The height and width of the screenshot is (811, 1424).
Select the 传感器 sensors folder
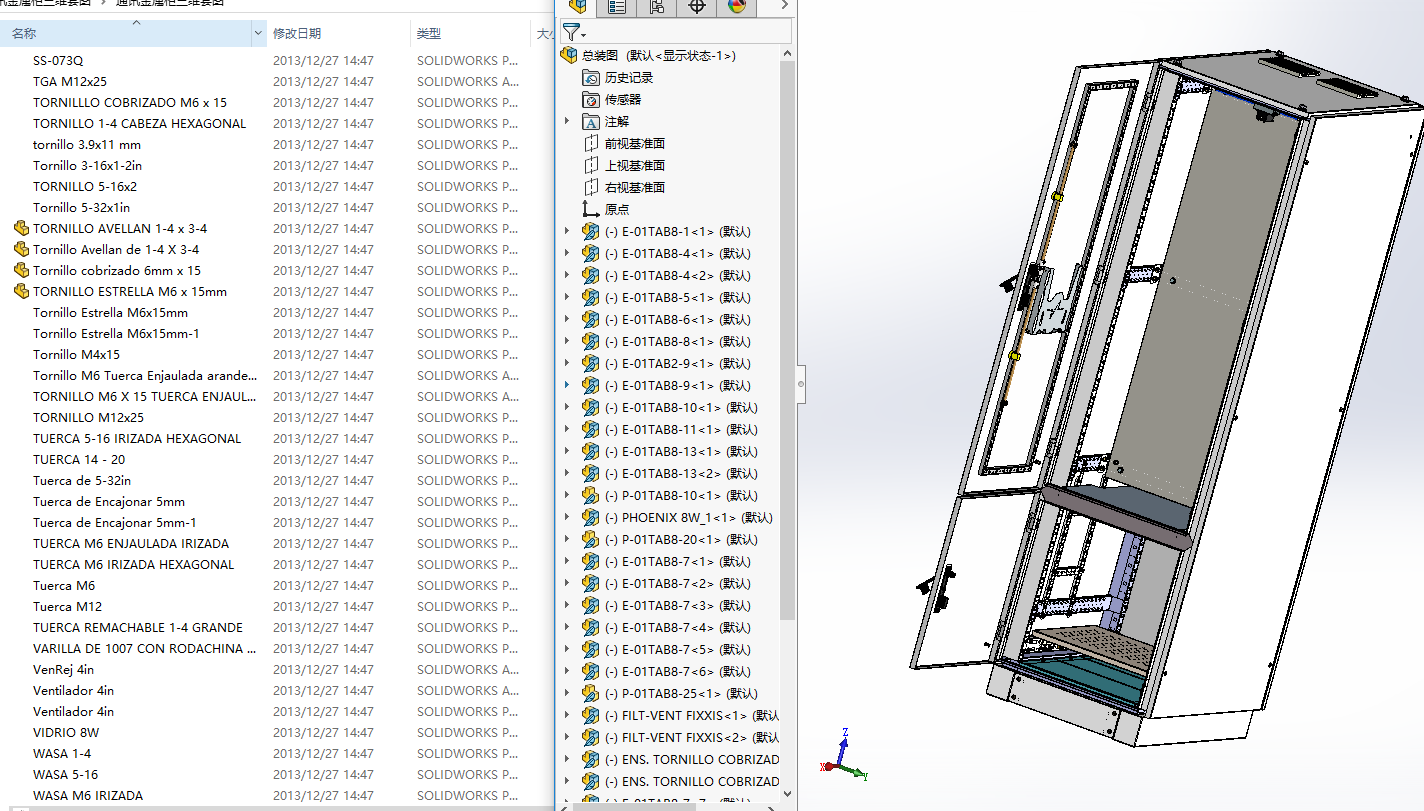click(x=622, y=100)
